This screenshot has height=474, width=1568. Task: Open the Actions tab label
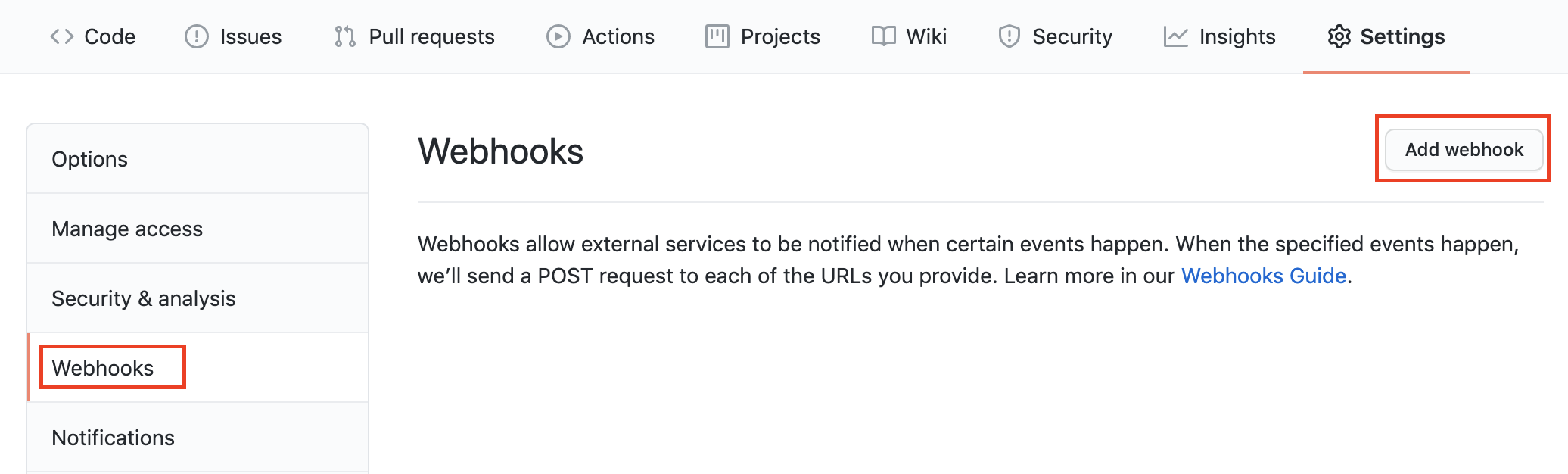618,36
